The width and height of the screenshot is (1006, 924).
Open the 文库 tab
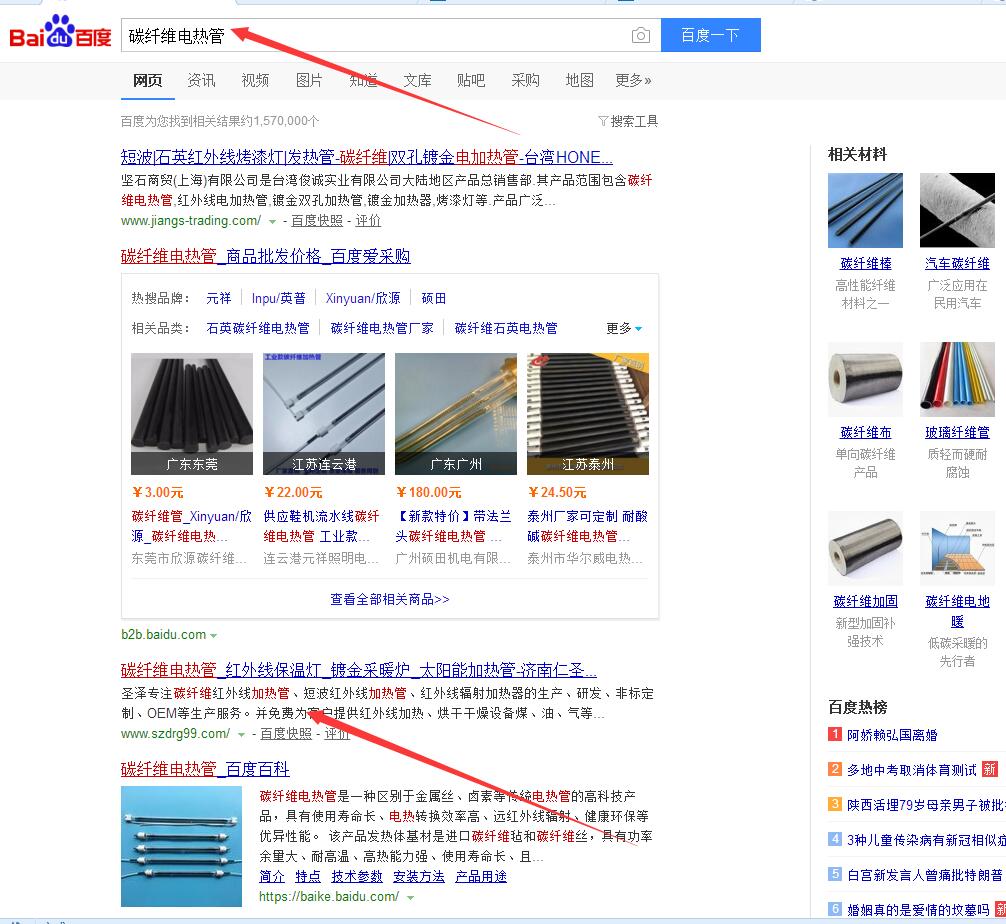coord(418,80)
